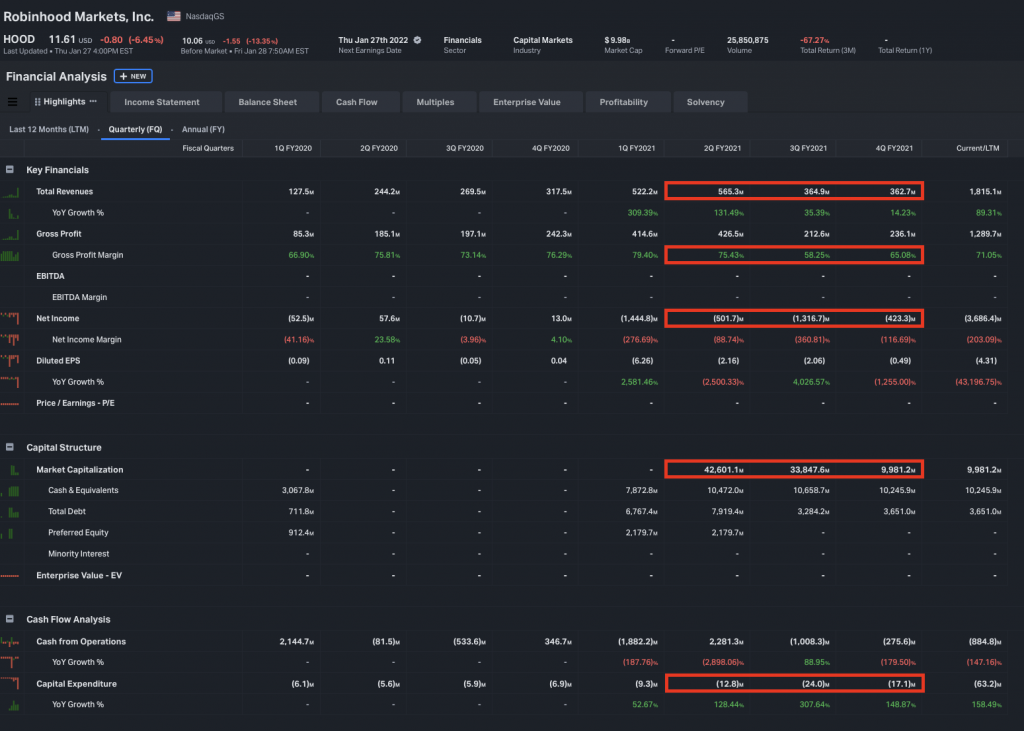The width and height of the screenshot is (1024, 731).
Task: Collapse the Key Financials section
Action: tap(10, 170)
